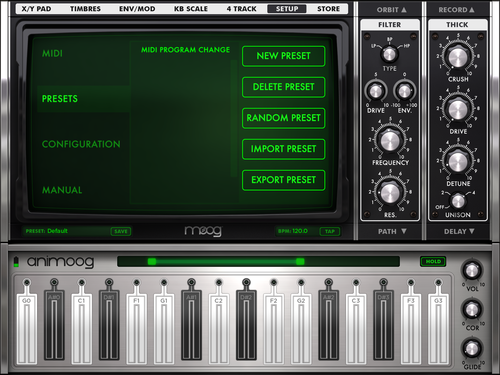Play the G0 key
Image resolution: width=500 pixels, height=375 pixels.
tap(27, 328)
